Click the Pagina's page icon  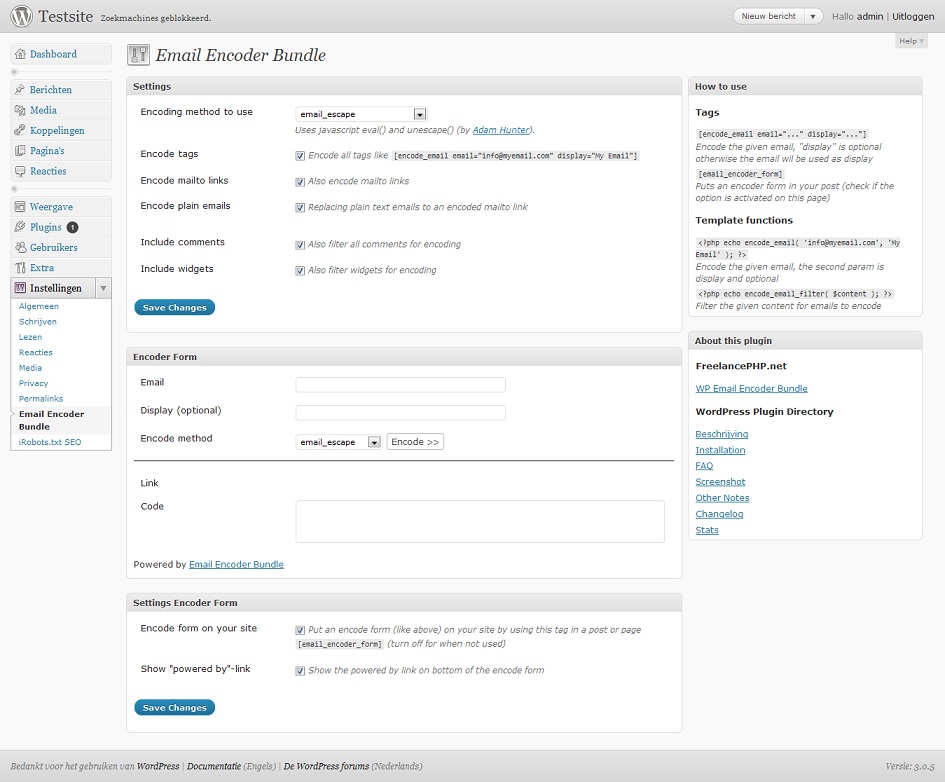20,151
